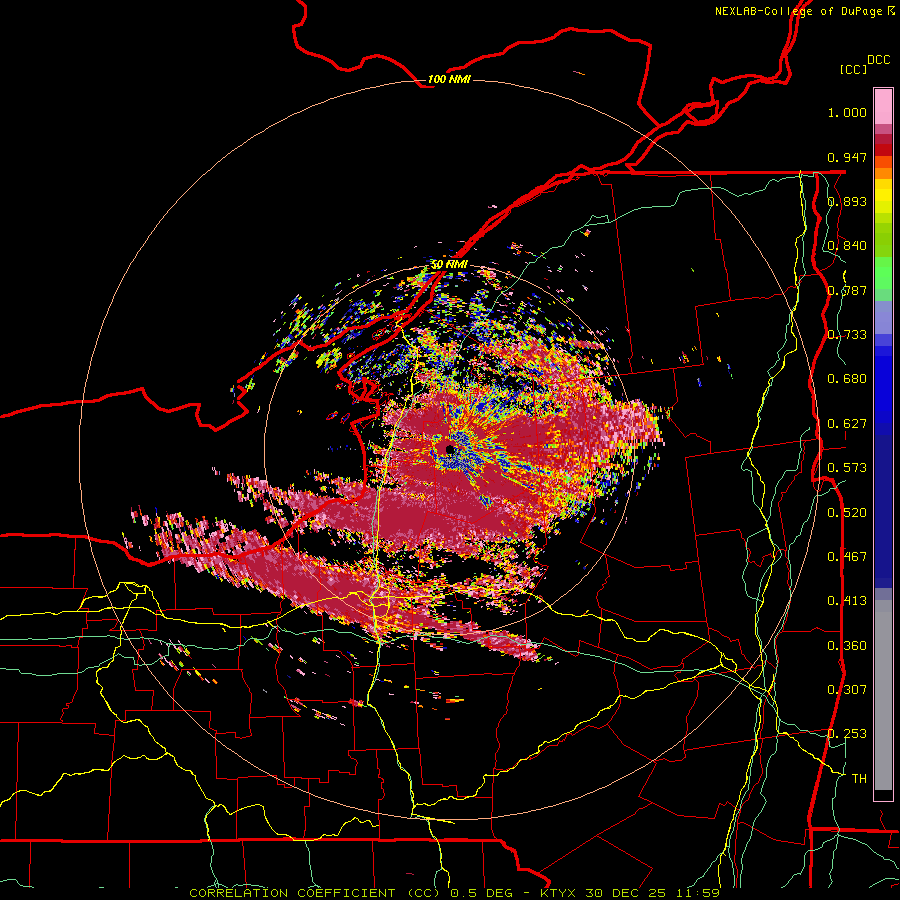This screenshot has width=900, height=900.
Task: Click the 0.360 color scale value
Action: 847,646
